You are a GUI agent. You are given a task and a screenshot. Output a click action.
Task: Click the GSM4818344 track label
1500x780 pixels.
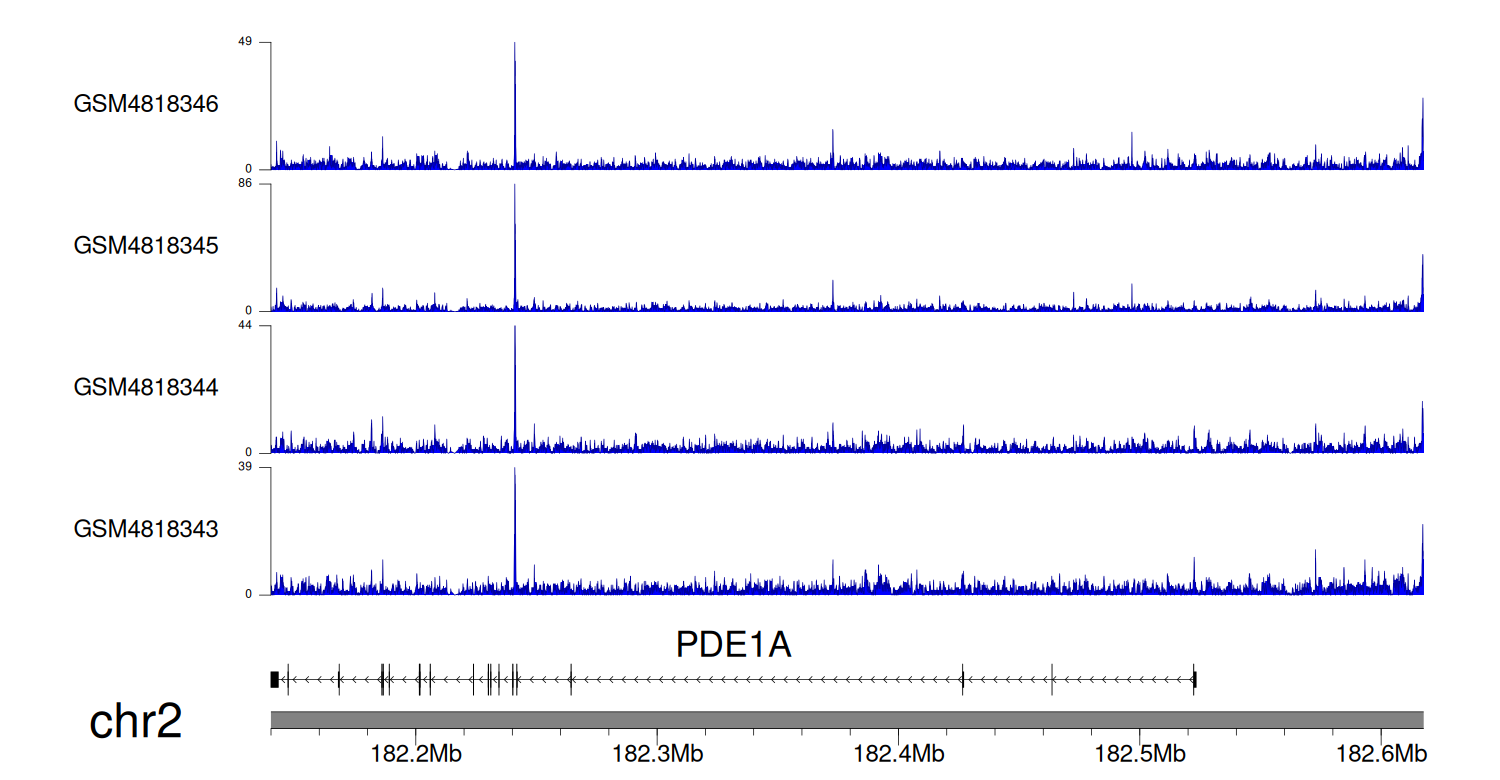[146, 387]
